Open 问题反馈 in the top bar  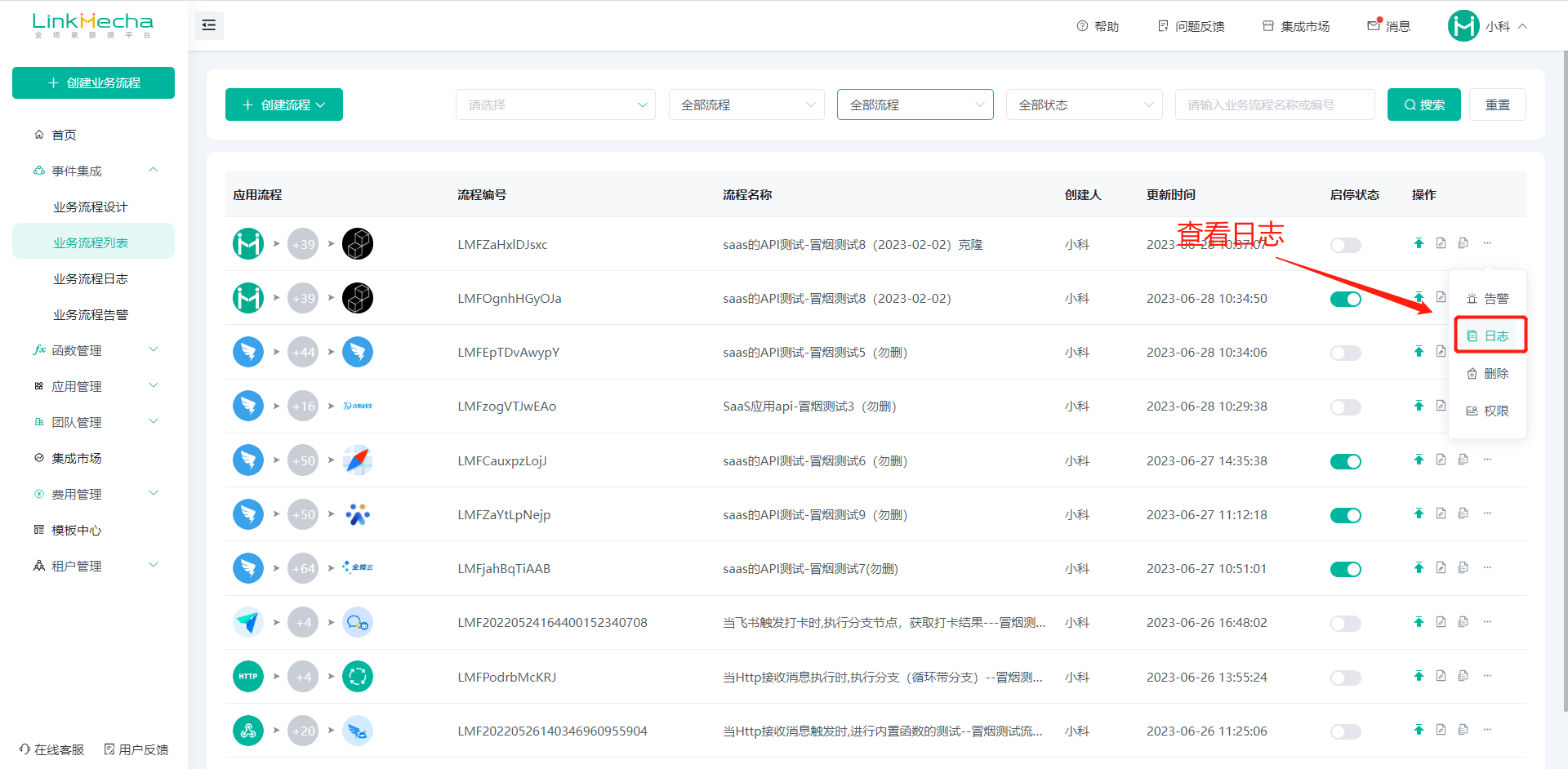(x=1191, y=26)
